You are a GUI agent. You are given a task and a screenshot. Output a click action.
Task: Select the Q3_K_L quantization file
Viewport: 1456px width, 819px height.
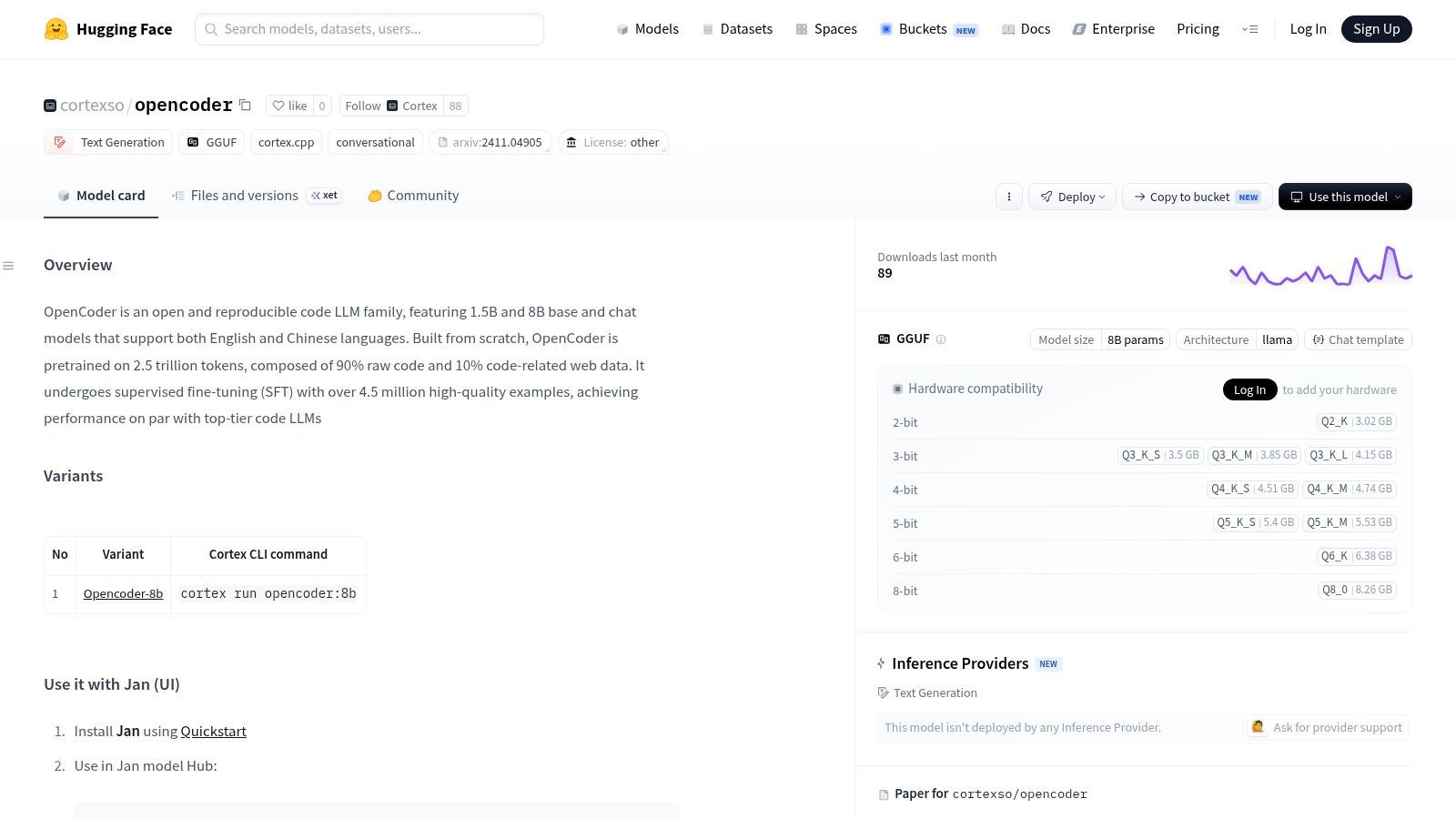[1350, 455]
